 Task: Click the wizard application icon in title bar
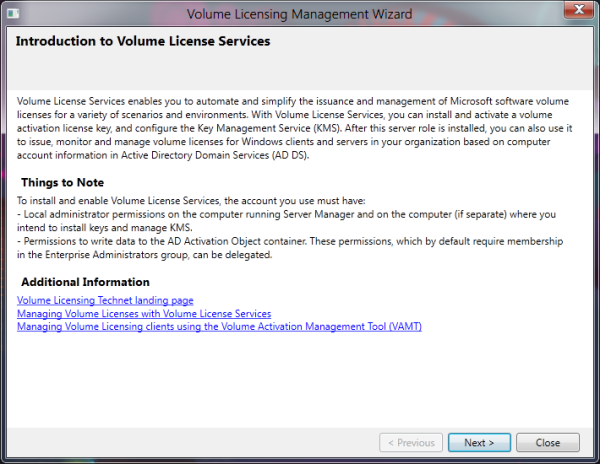[x=13, y=14]
